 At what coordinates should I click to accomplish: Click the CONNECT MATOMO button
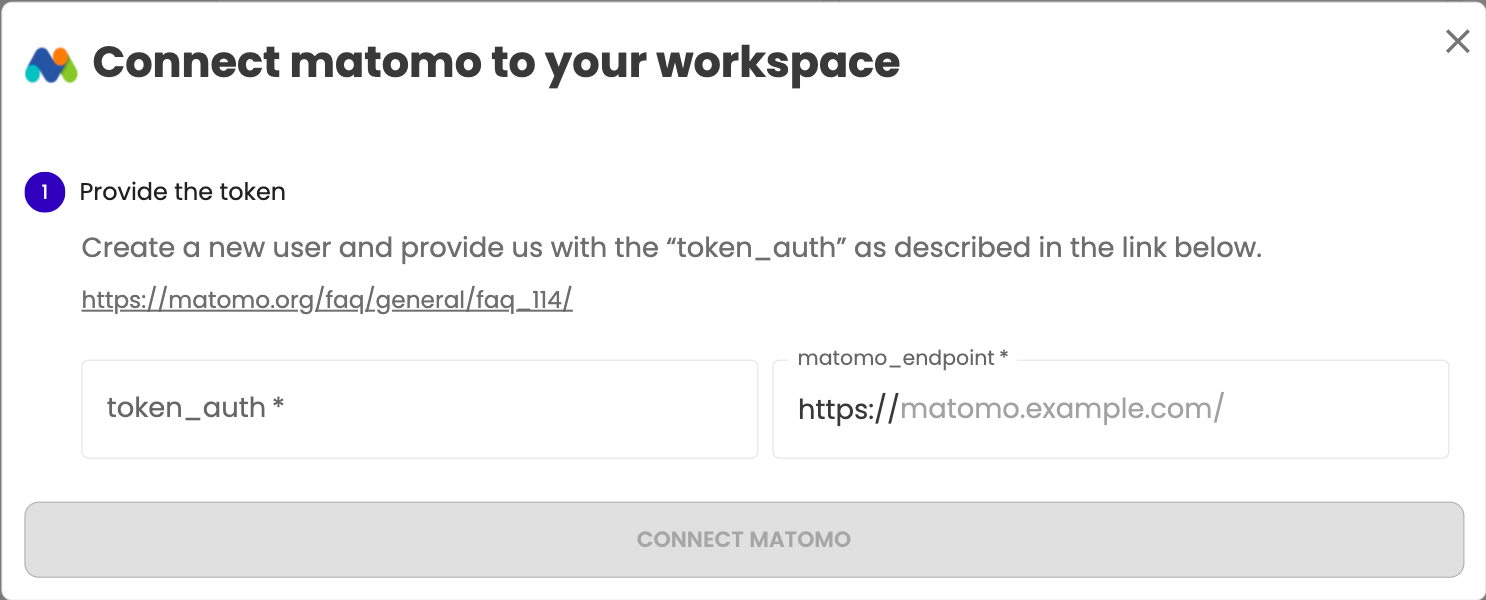coord(744,540)
